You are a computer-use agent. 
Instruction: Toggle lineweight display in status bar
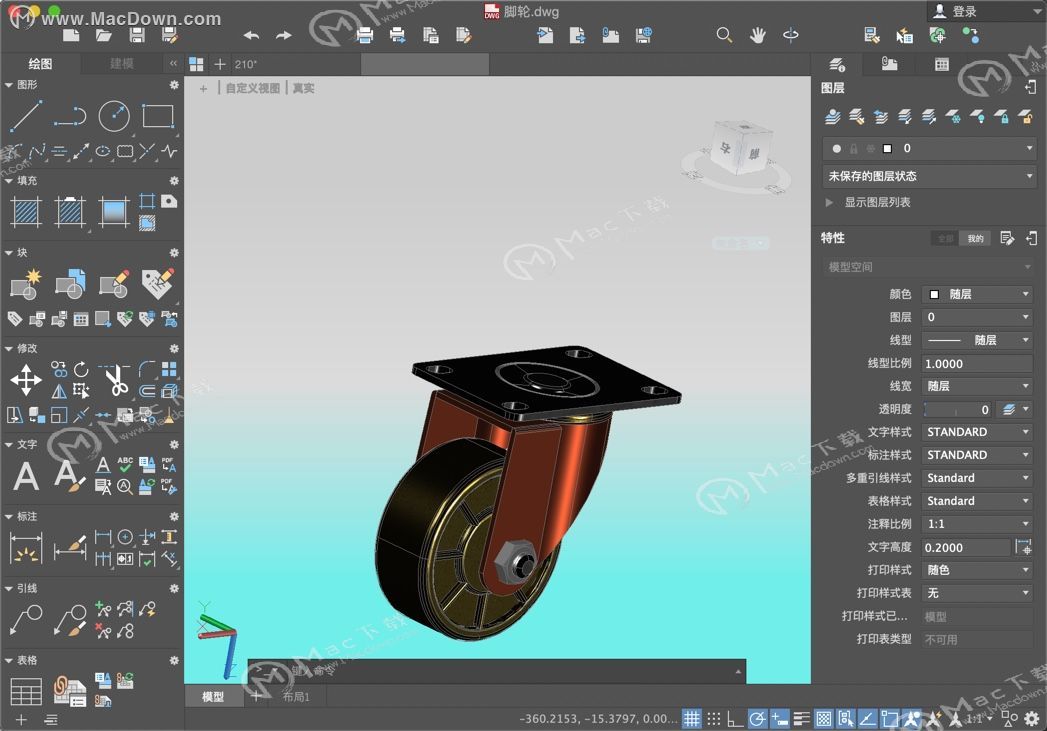coord(801,719)
